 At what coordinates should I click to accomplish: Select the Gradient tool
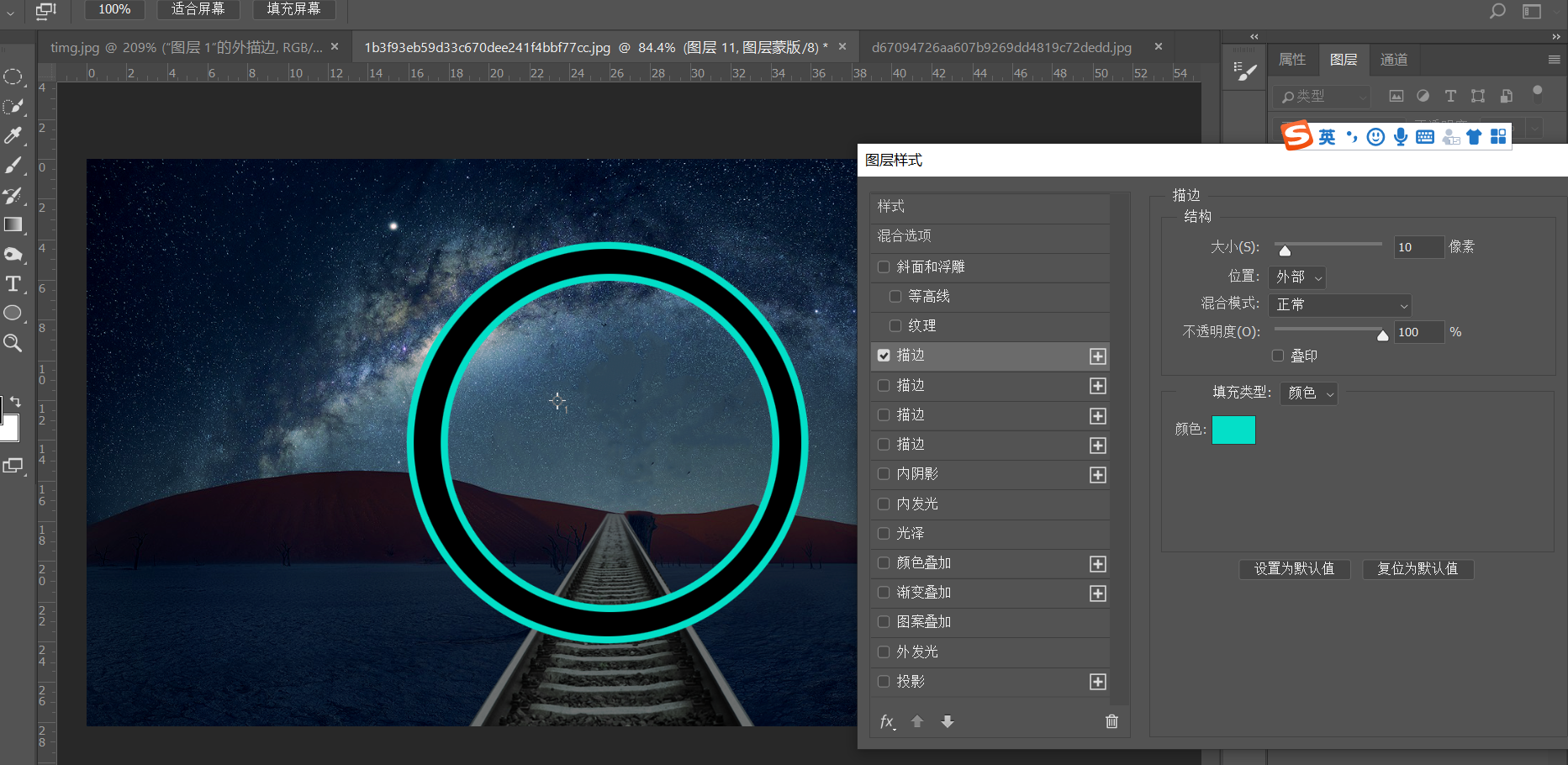coord(13,224)
